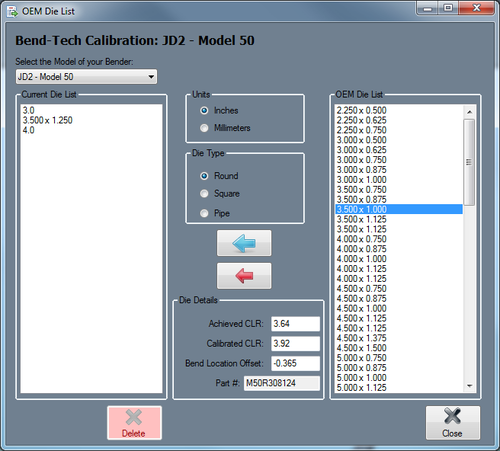Choose the Square die type
The width and height of the screenshot is (500, 451).
[204, 193]
